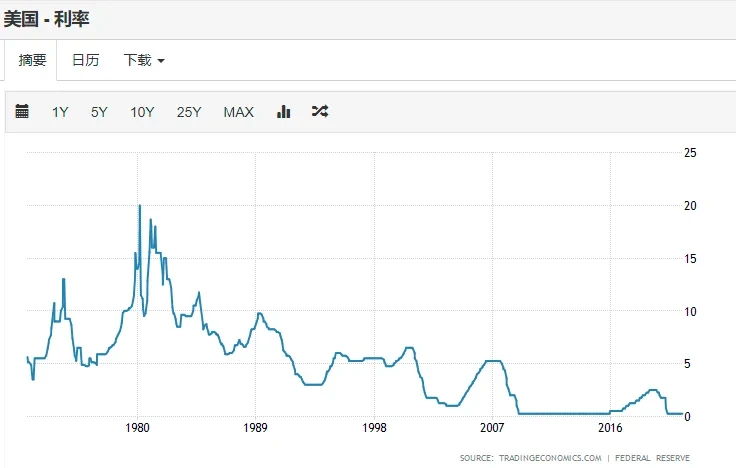736x468 pixels.
Task: Click the 1989 x-axis label
Action: (255, 427)
